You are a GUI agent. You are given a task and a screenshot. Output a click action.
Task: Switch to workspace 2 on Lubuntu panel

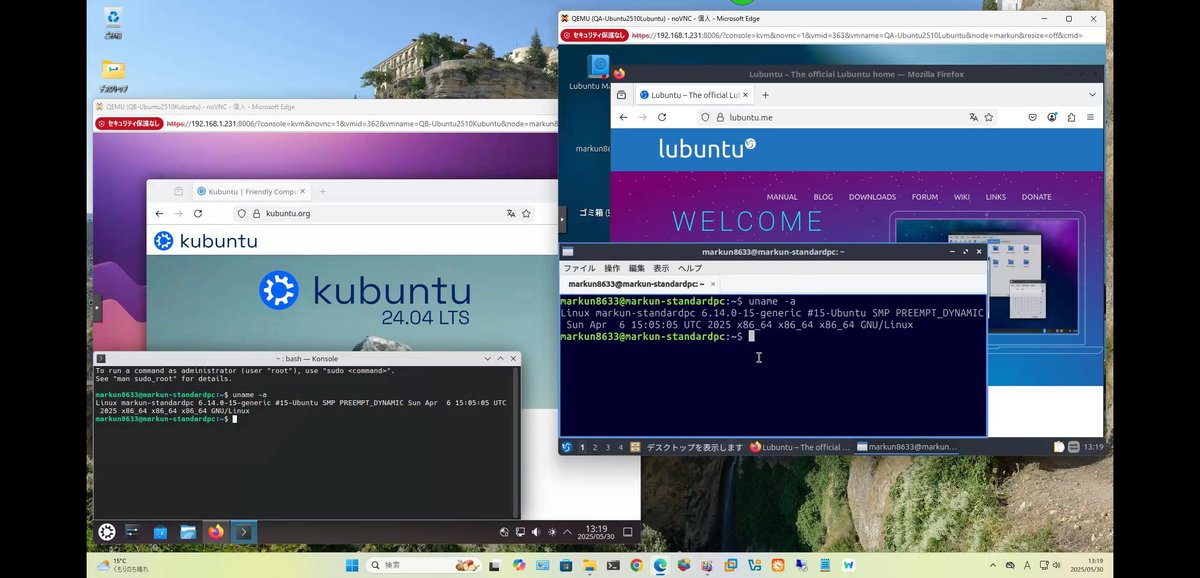595,447
